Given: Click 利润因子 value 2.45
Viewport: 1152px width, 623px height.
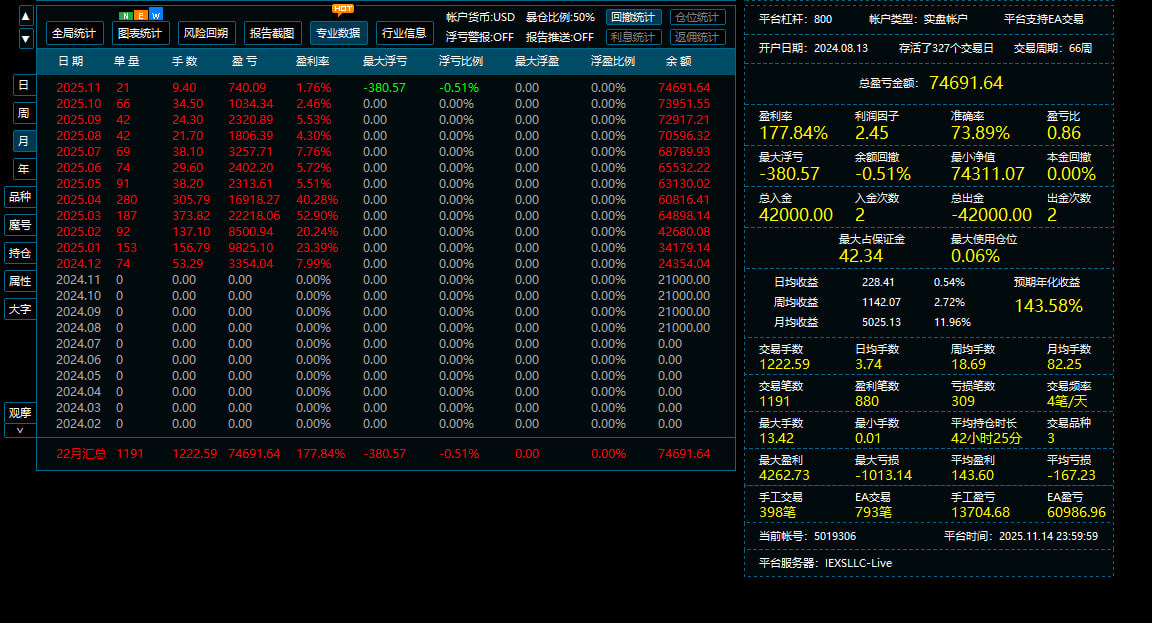Looking at the screenshot, I should pos(871,133).
